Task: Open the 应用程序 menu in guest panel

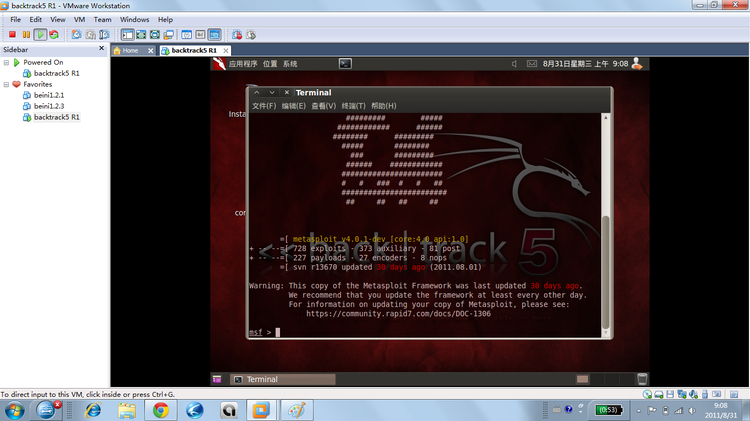Action: 243,64
